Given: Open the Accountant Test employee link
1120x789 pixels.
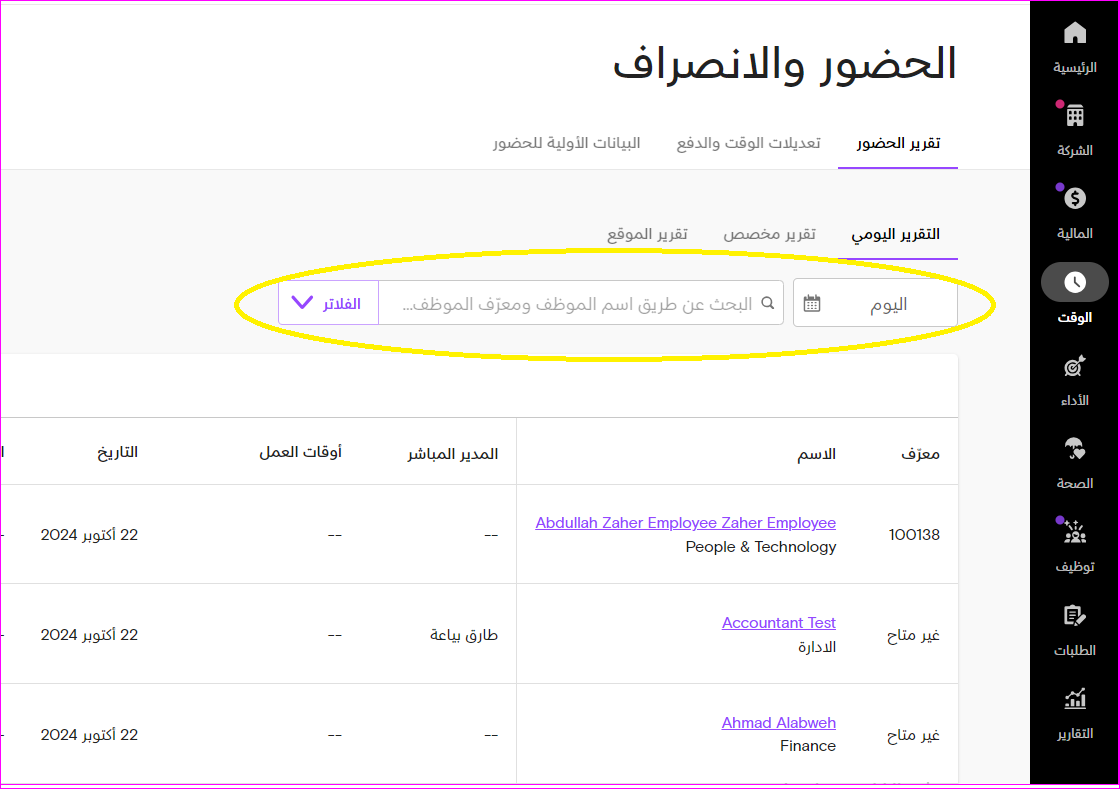Looking at the screenshot, I should pos(778,623).
